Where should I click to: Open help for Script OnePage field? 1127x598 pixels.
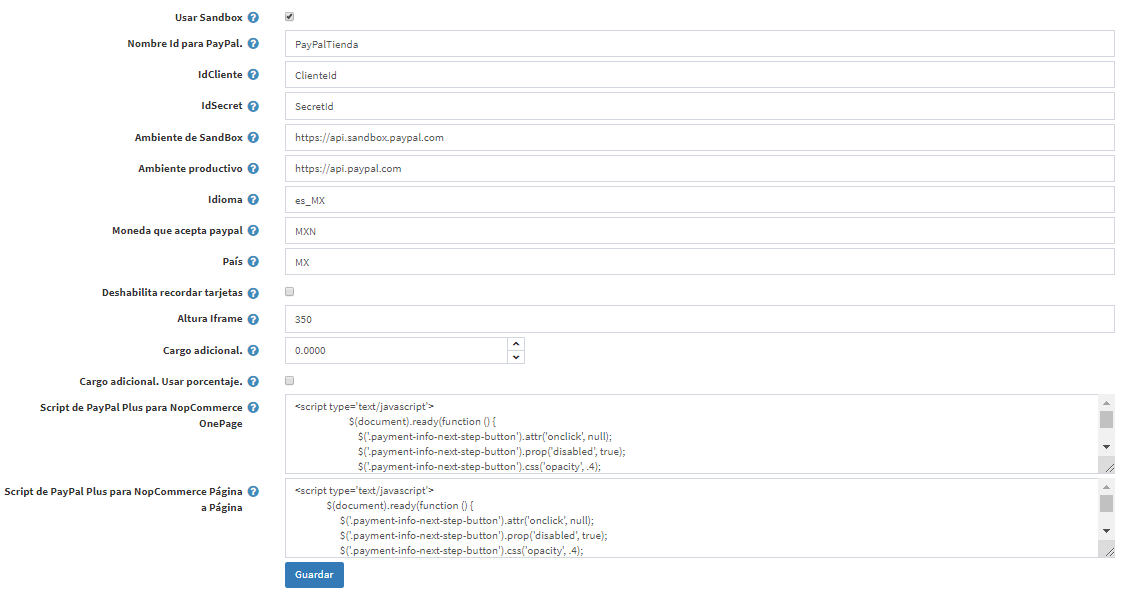253,408
